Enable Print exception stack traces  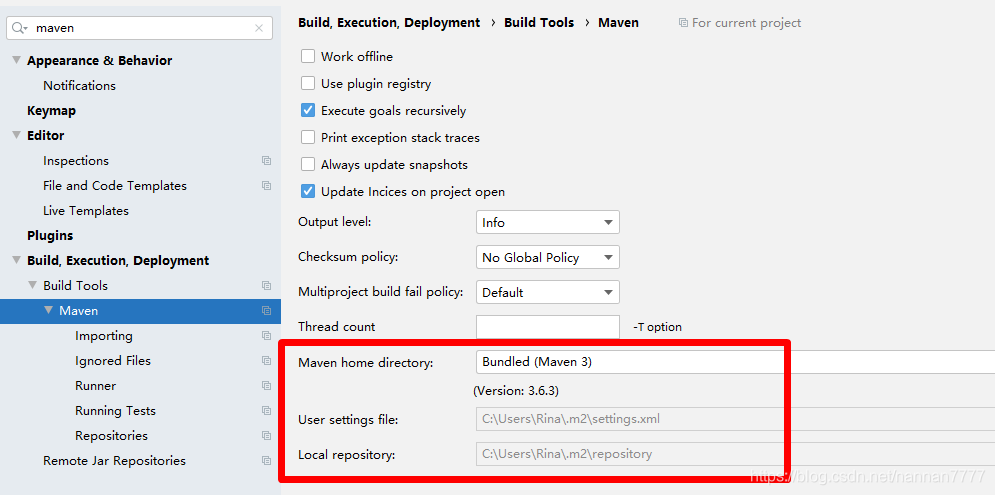pyautogui.click(x=308, y=137)
